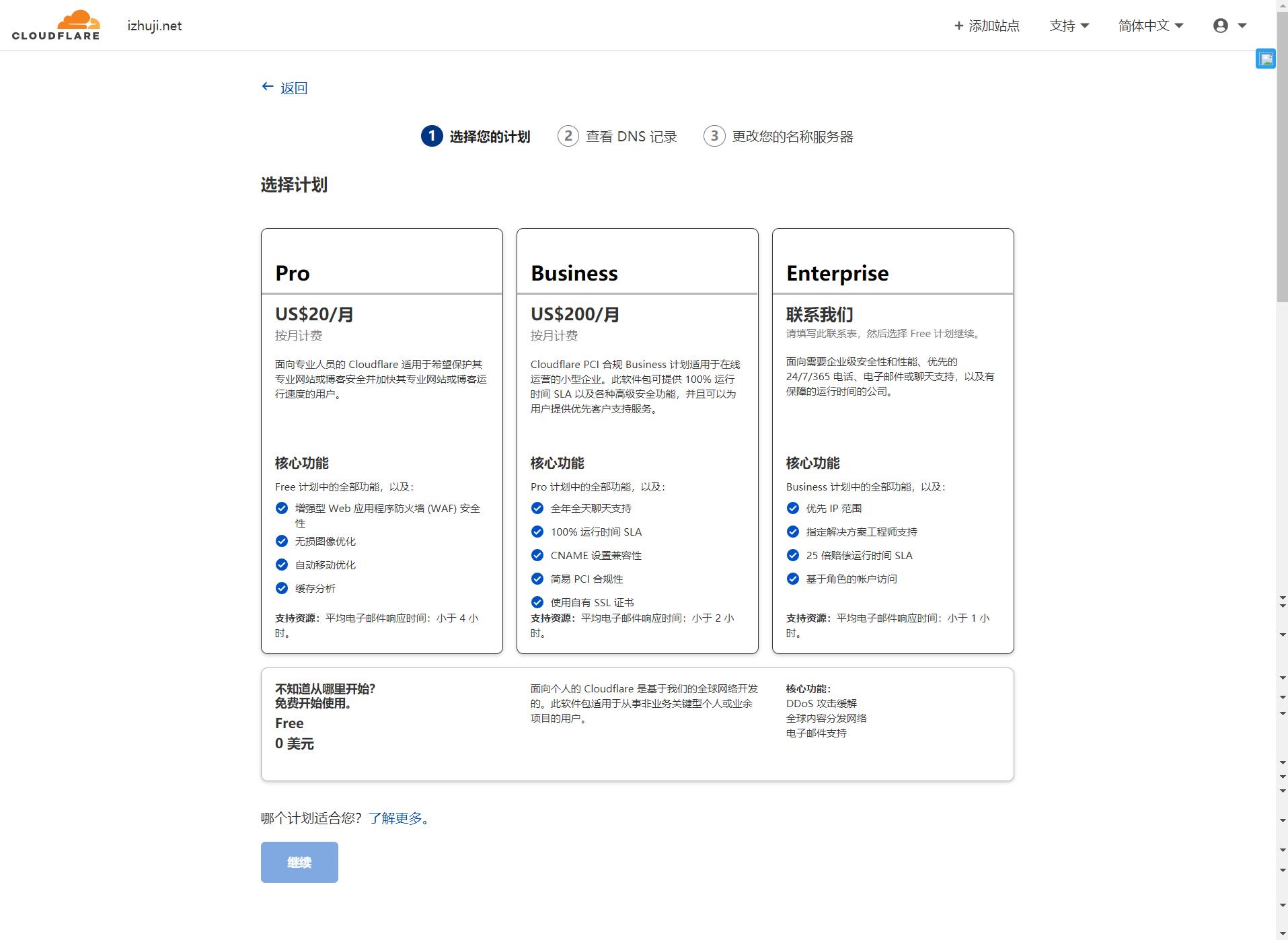Click the step 3 circle for 更改您的名称服务器
Viewport: 1288px width, 940px height.
(714, 136)
